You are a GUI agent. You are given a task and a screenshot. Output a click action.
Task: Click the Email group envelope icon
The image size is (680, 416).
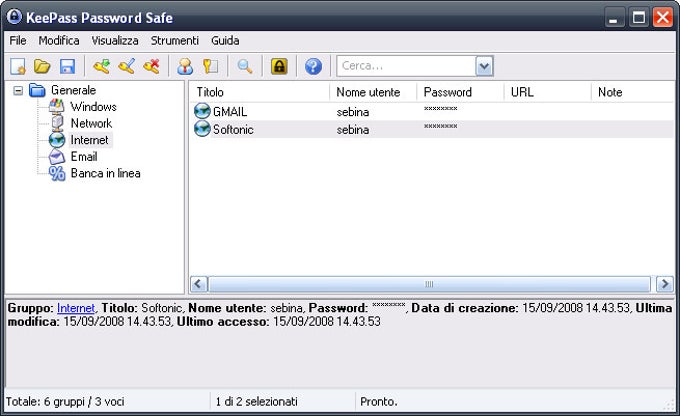[x=57, y=157]
